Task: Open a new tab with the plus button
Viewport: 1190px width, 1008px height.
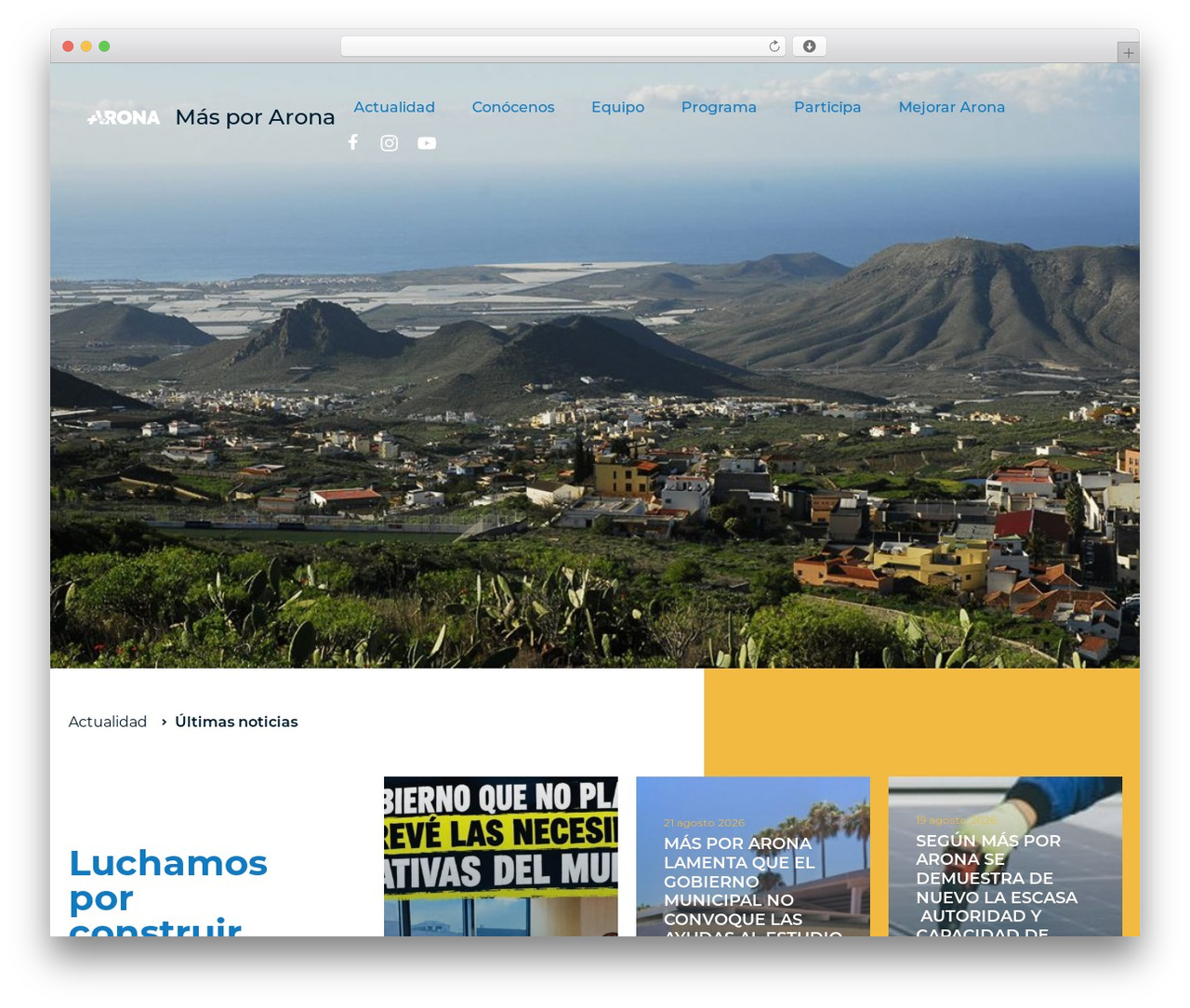Action: (x=1128, y=53)
